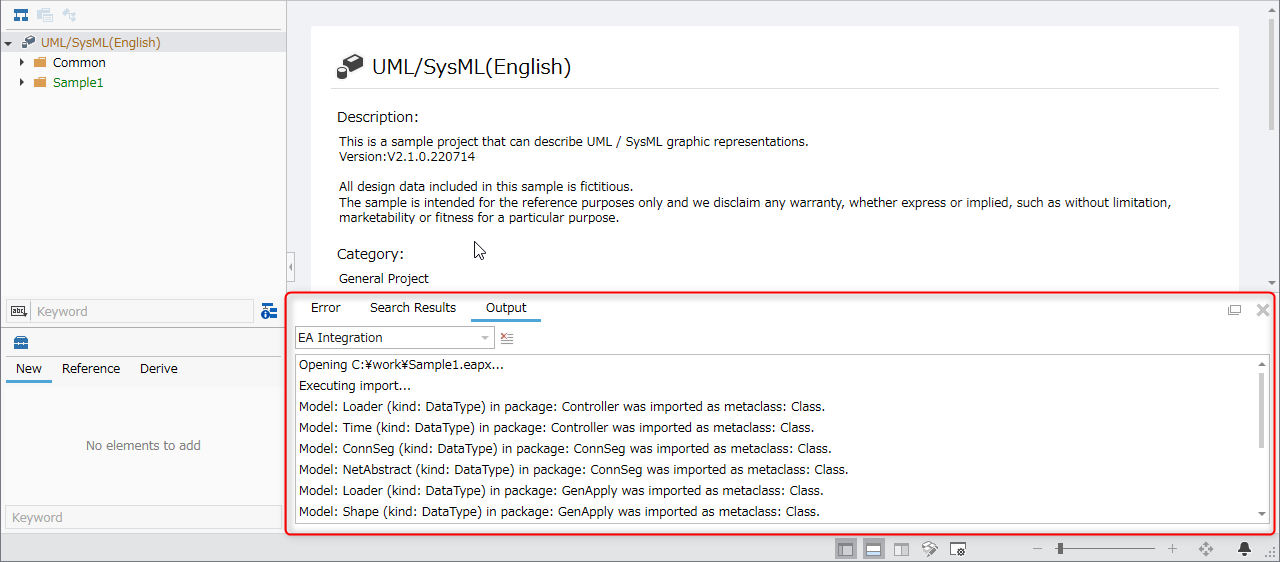This screenshot has width=1280, height=562.
Task: Click the 'Model: ConnSeg (kind: DataType)' log line
Action: pos(565,449)
